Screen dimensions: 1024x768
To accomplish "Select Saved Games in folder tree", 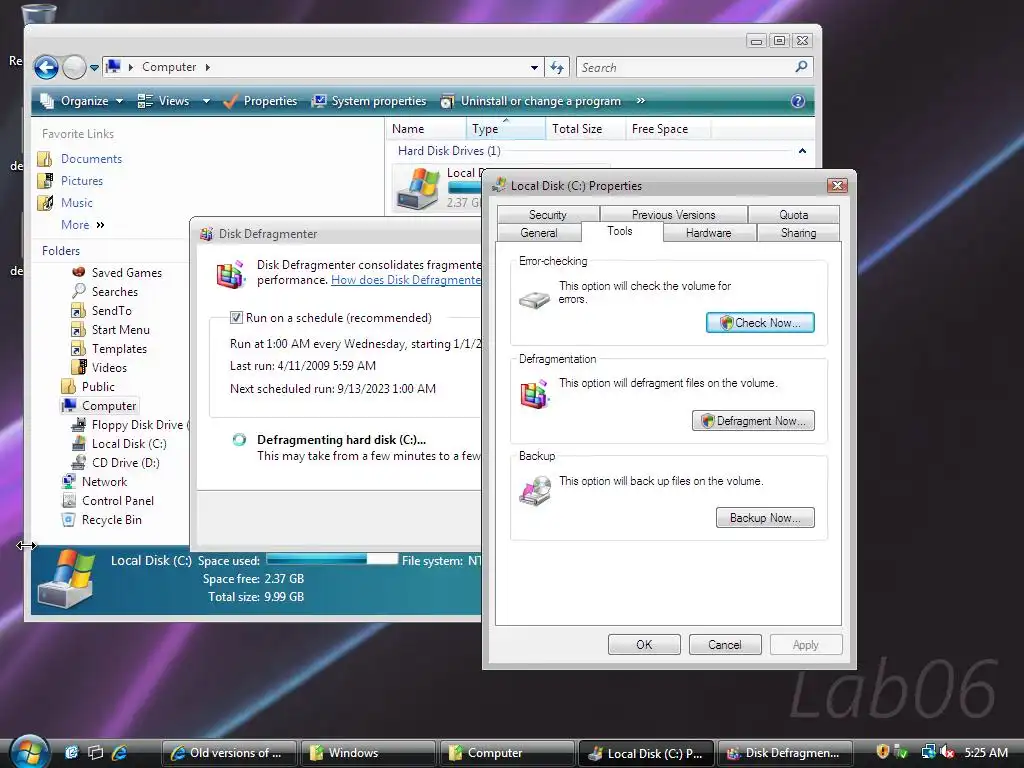I will [x=127, y=273].
